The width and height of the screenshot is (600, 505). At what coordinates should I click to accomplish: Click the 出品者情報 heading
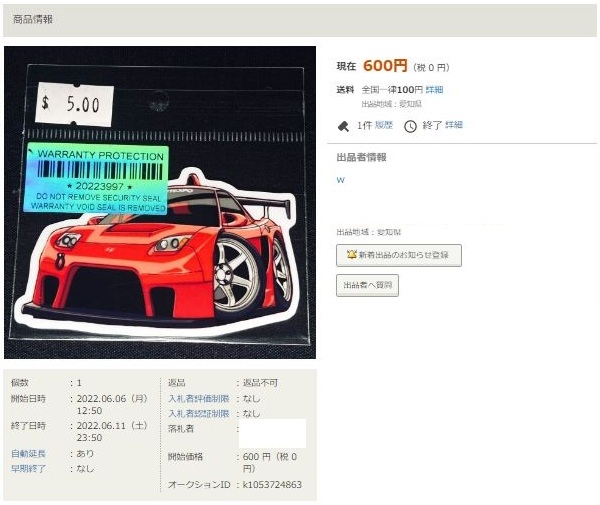[x=361, y=157]
